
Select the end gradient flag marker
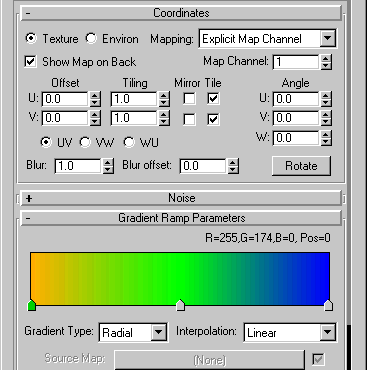pyautogui.click(x=328, y=305)
